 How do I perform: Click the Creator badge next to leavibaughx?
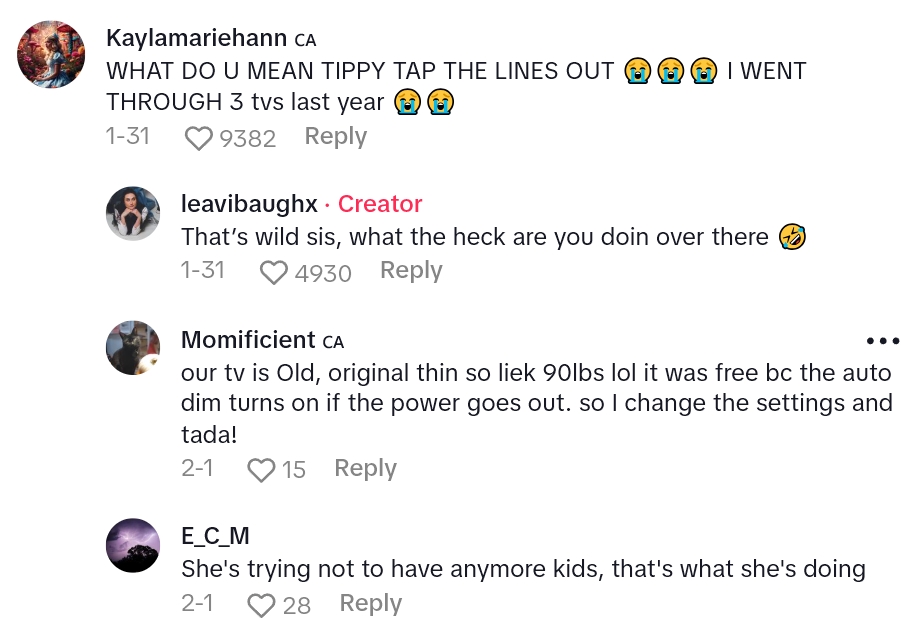pos(380,204)
